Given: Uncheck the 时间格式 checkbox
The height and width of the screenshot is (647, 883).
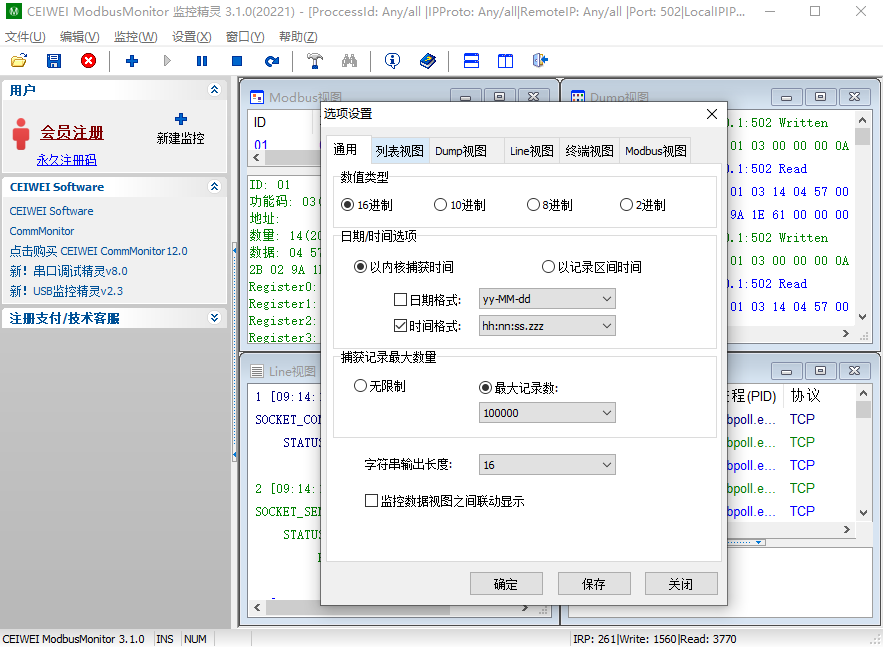Looking at the screenshot, I should (400, 325).
